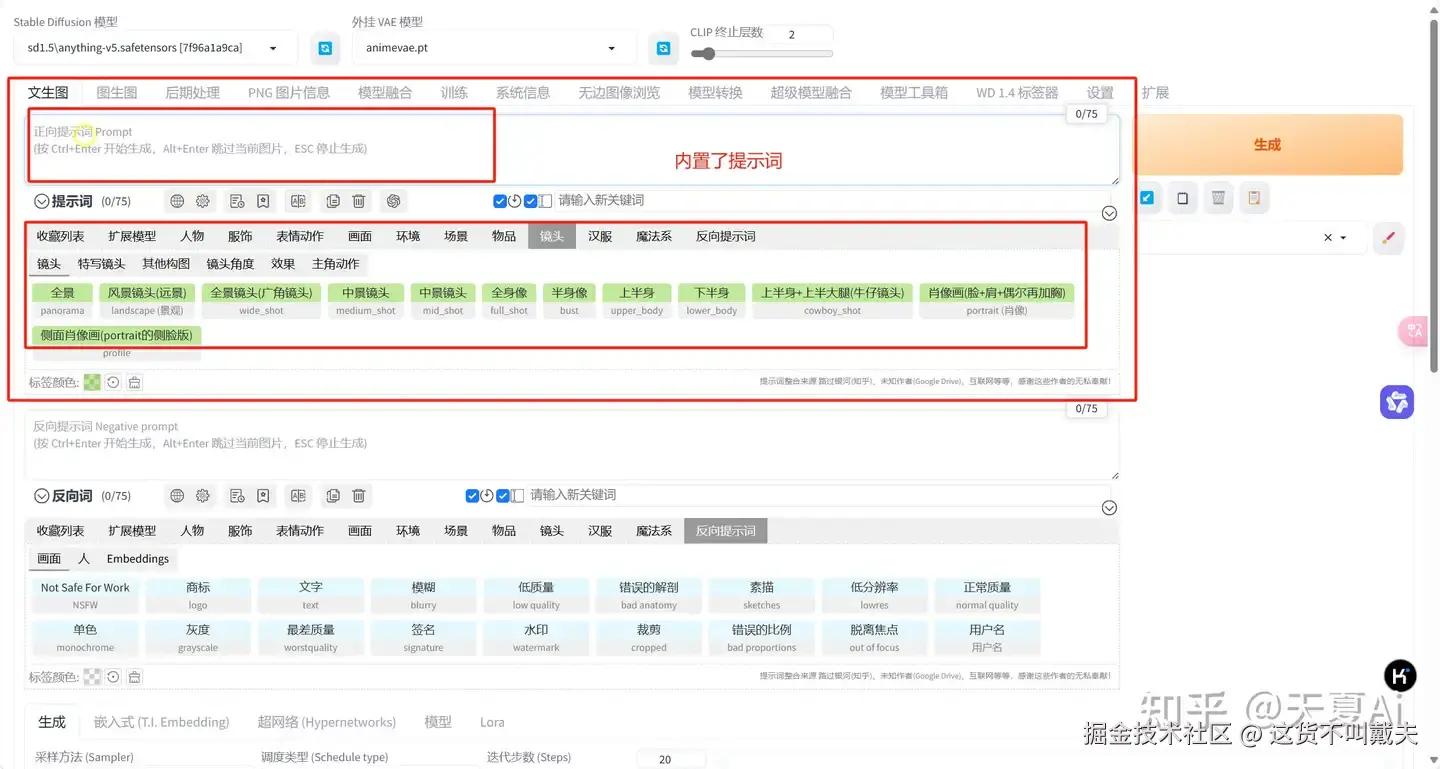Click the blue arrow icon below 生成
This screenshot has width=1440, height=769.
point(1147,198)
